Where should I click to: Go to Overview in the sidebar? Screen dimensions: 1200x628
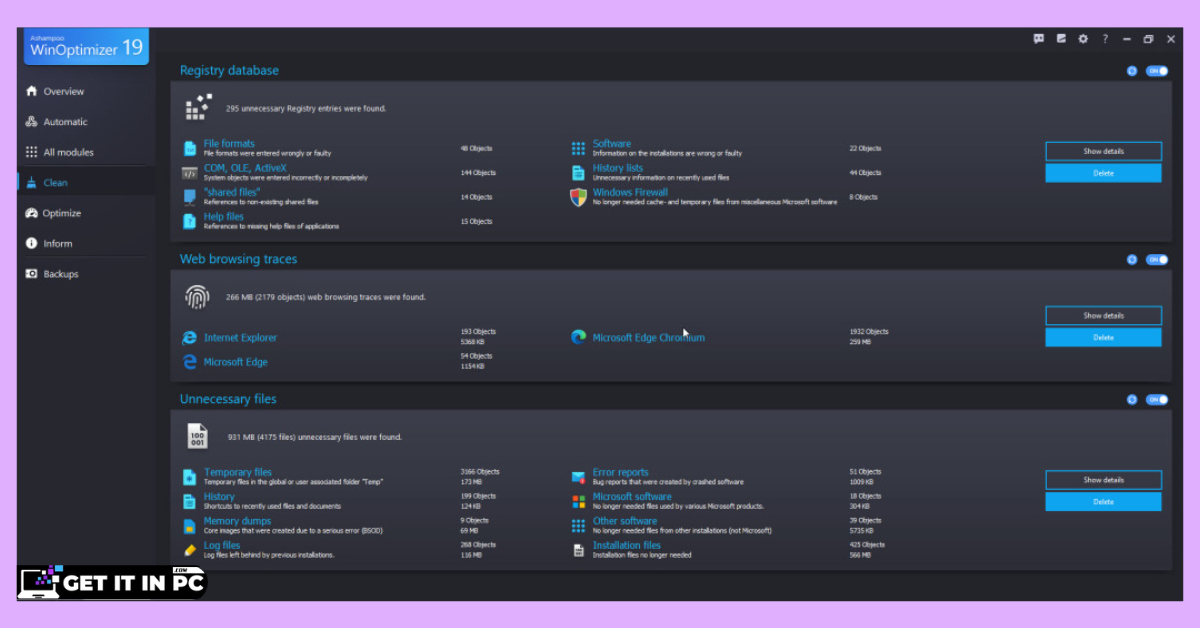pyautogui.click(x=87, y=91)
